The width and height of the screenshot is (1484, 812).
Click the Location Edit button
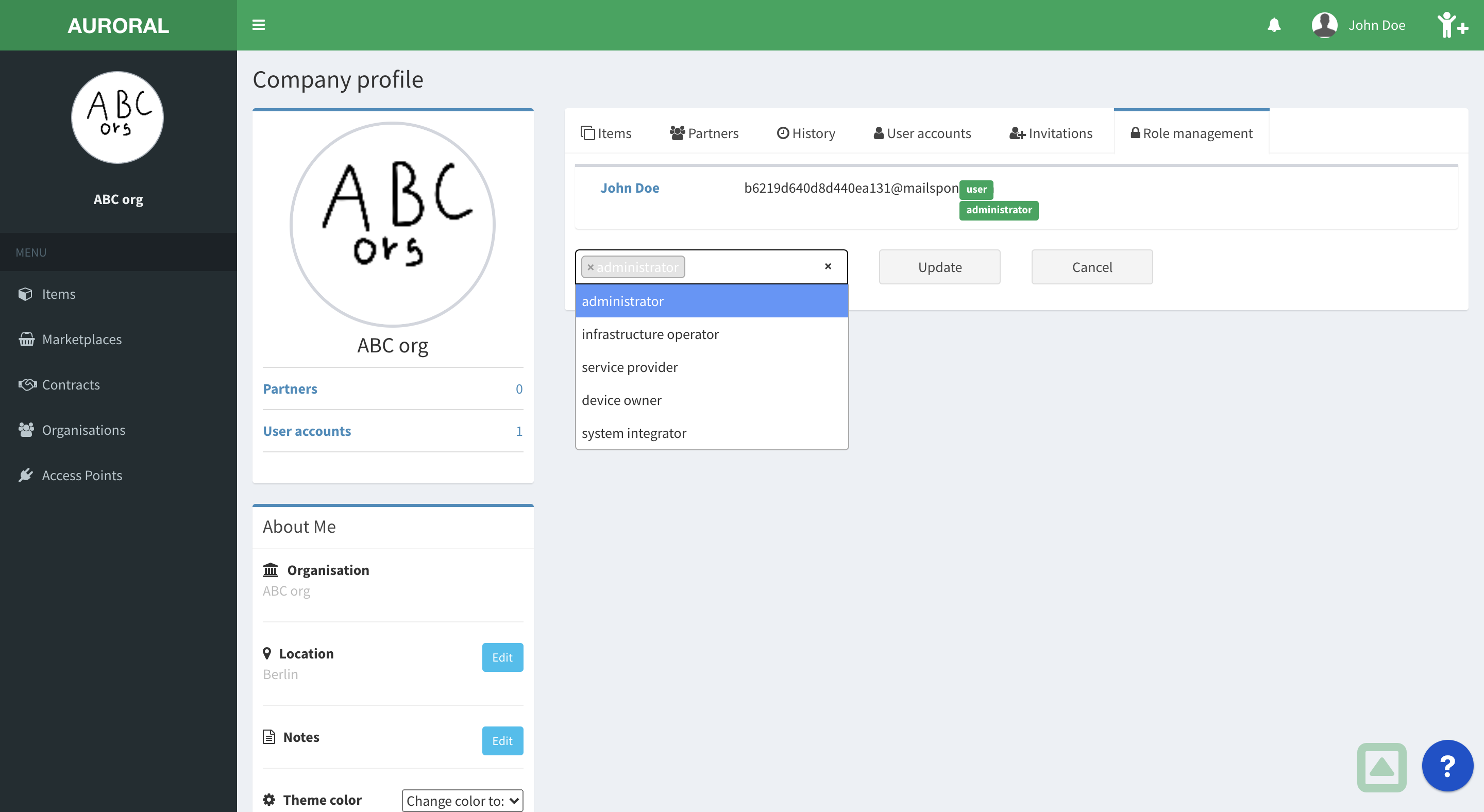pyautogui.click(x=501, y=657)
